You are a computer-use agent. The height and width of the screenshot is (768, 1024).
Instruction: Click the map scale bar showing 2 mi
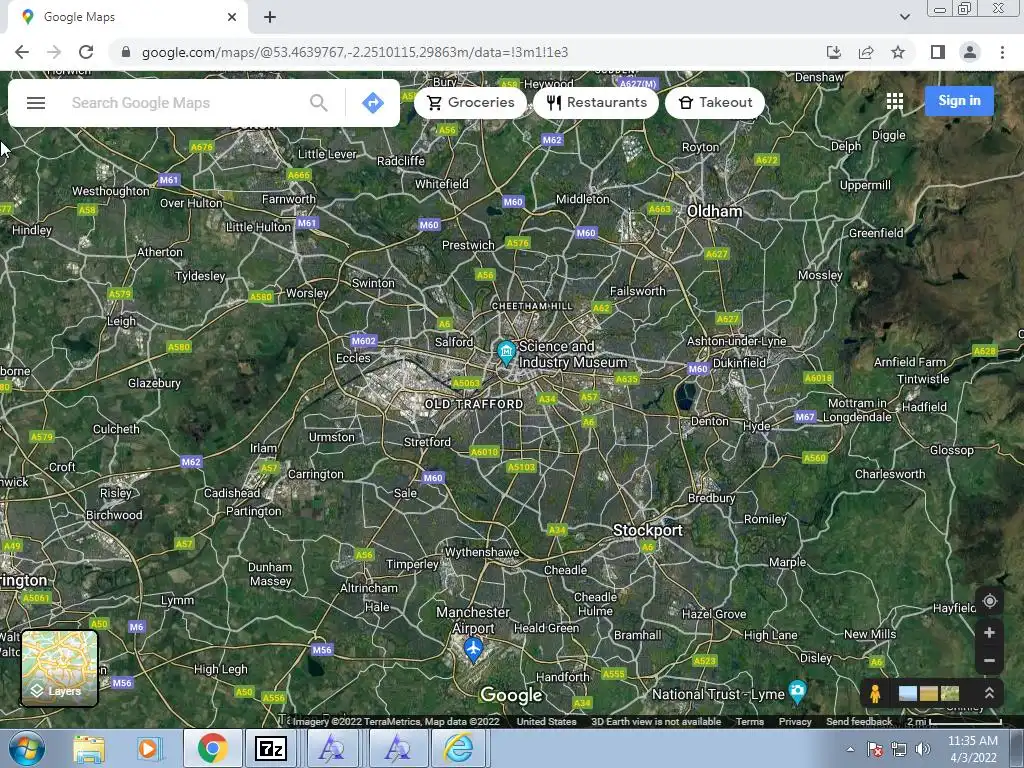pyautogui.click(x=954, y=722)
